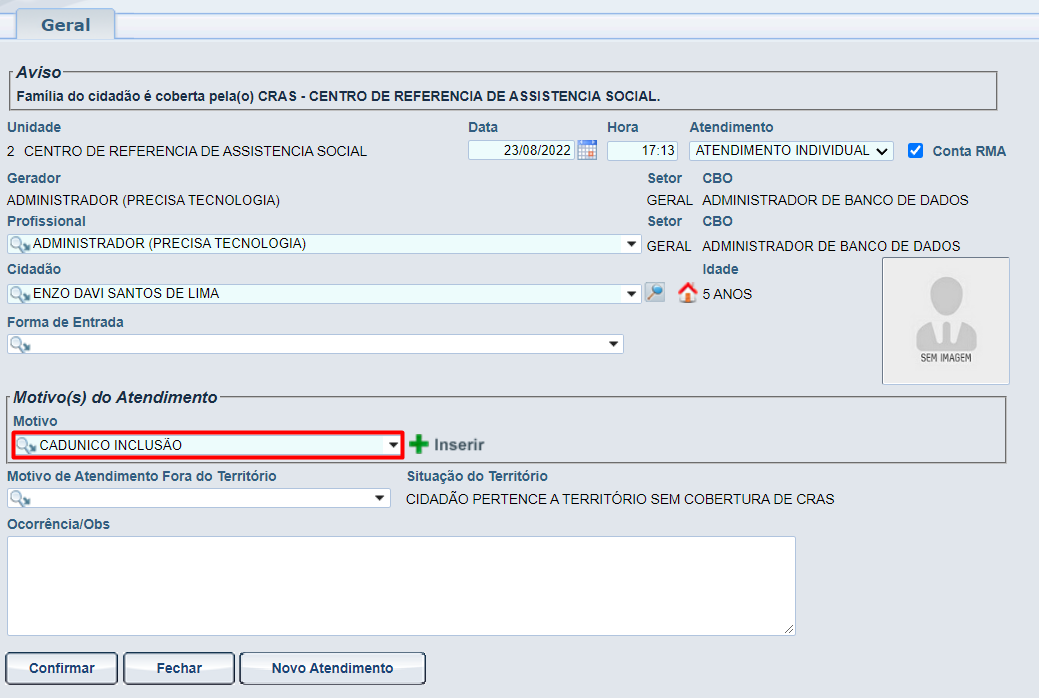The width and height of the screenshot is (1039, 698).
Task: Open the Forma de Entrada dropdown arrow
Action: click(x=614, y=344)
